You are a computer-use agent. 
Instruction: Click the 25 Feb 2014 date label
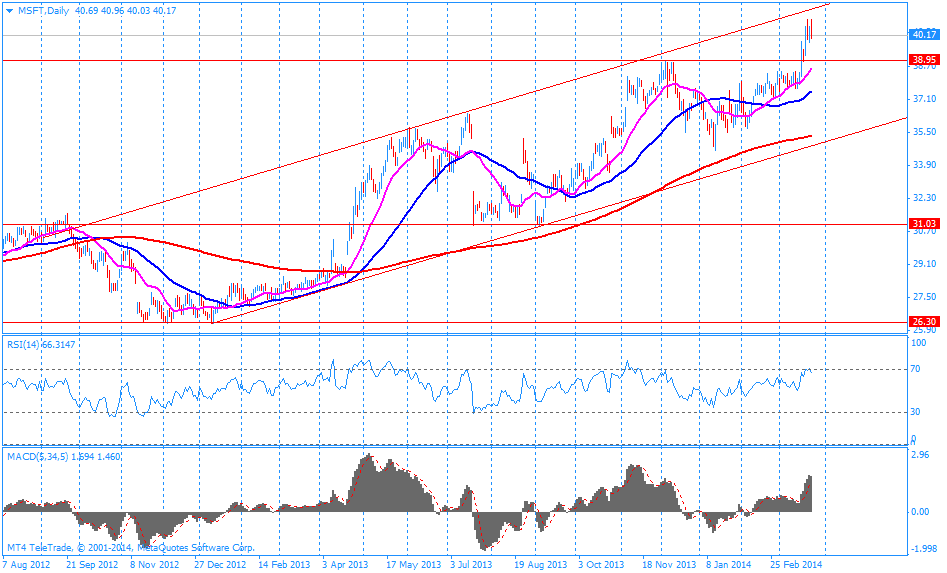(796, 565)
